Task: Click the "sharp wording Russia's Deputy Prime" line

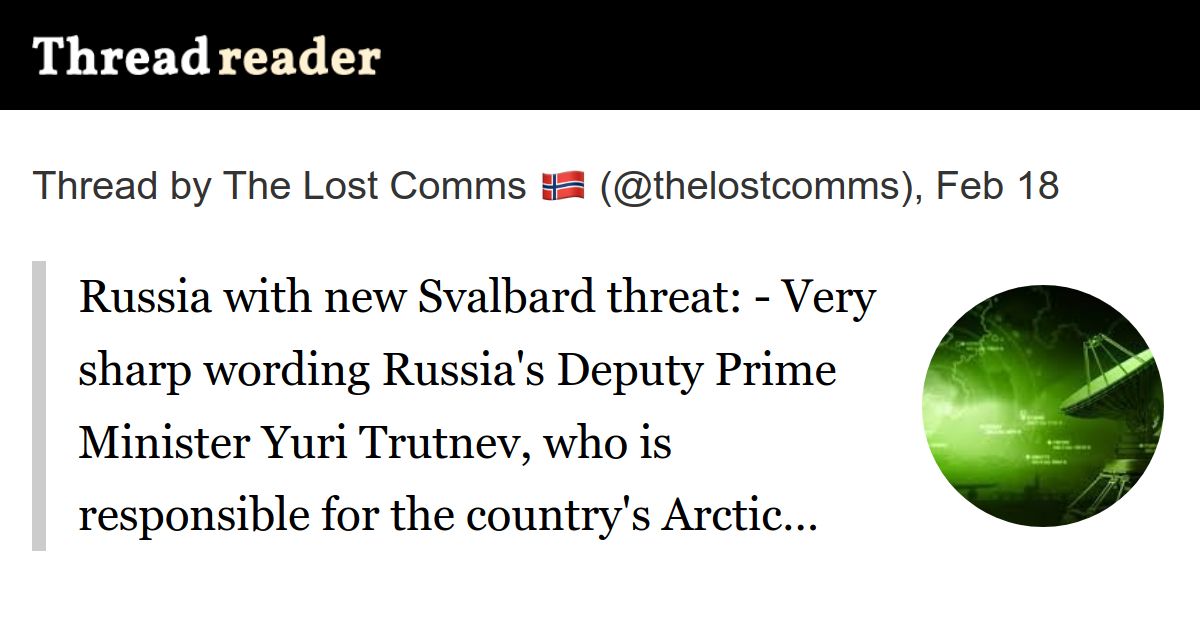Action: [457, 371]
